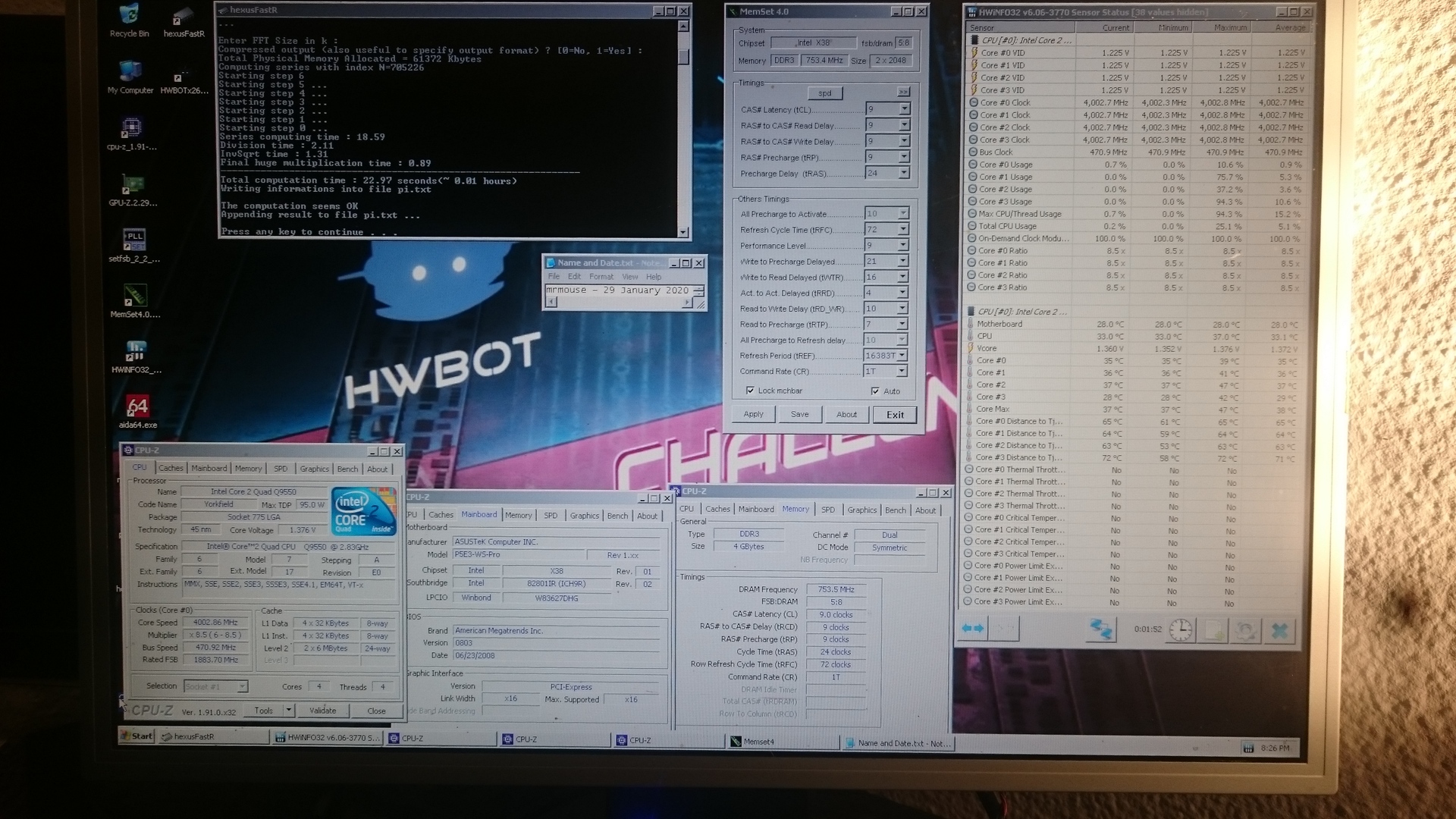1456x819 pixels.
Task: Click Notepad horizontal scrollbar right arrow
Action: click(687, 303)
